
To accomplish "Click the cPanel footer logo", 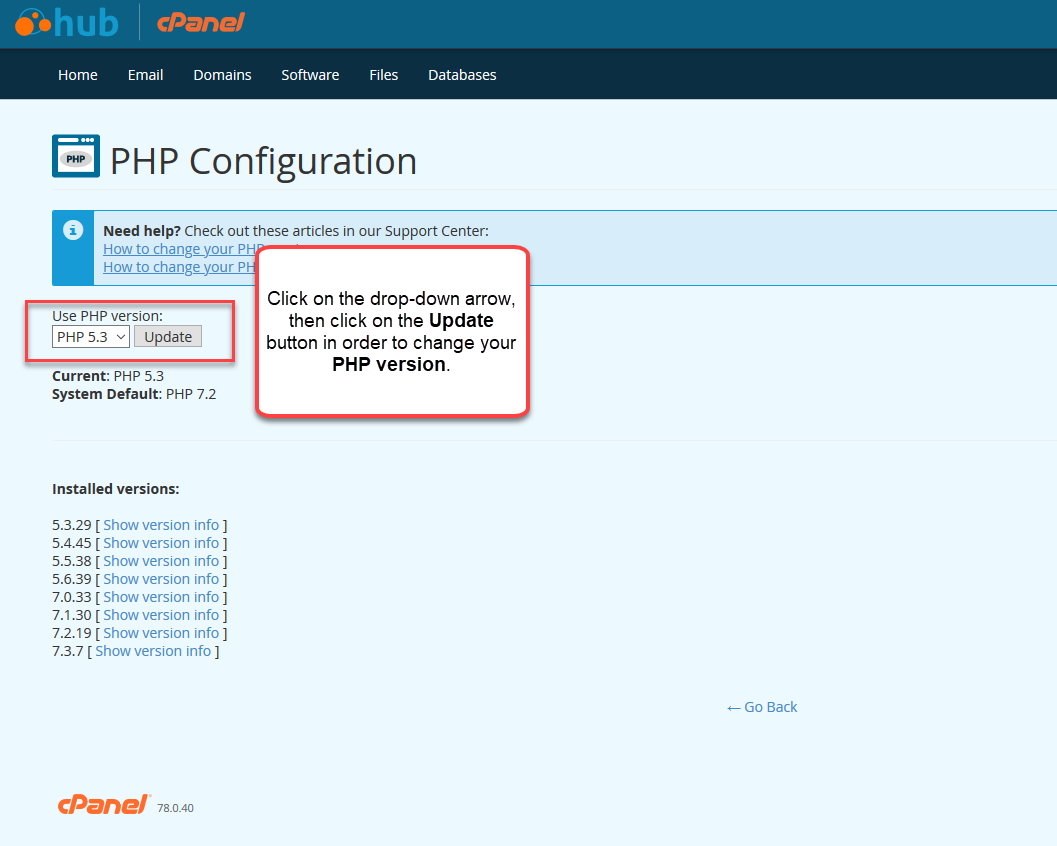I will 104,805.
